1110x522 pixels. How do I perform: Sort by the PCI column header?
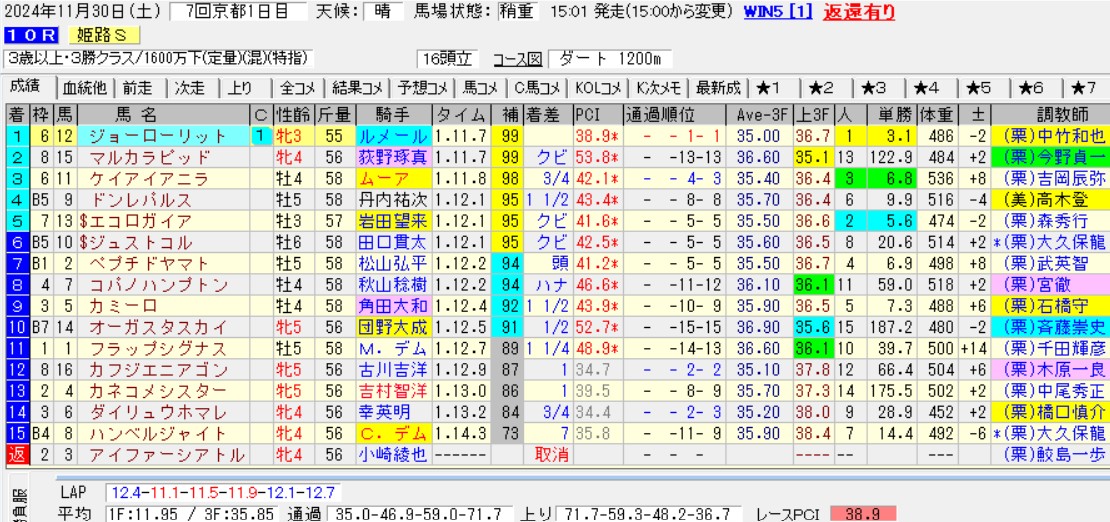(x=587, y=113)
